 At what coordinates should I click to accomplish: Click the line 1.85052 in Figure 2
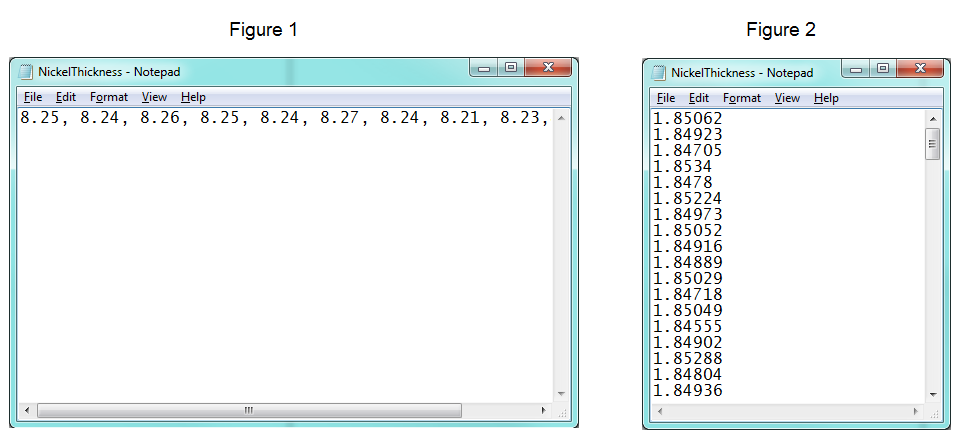pos(687,230)
